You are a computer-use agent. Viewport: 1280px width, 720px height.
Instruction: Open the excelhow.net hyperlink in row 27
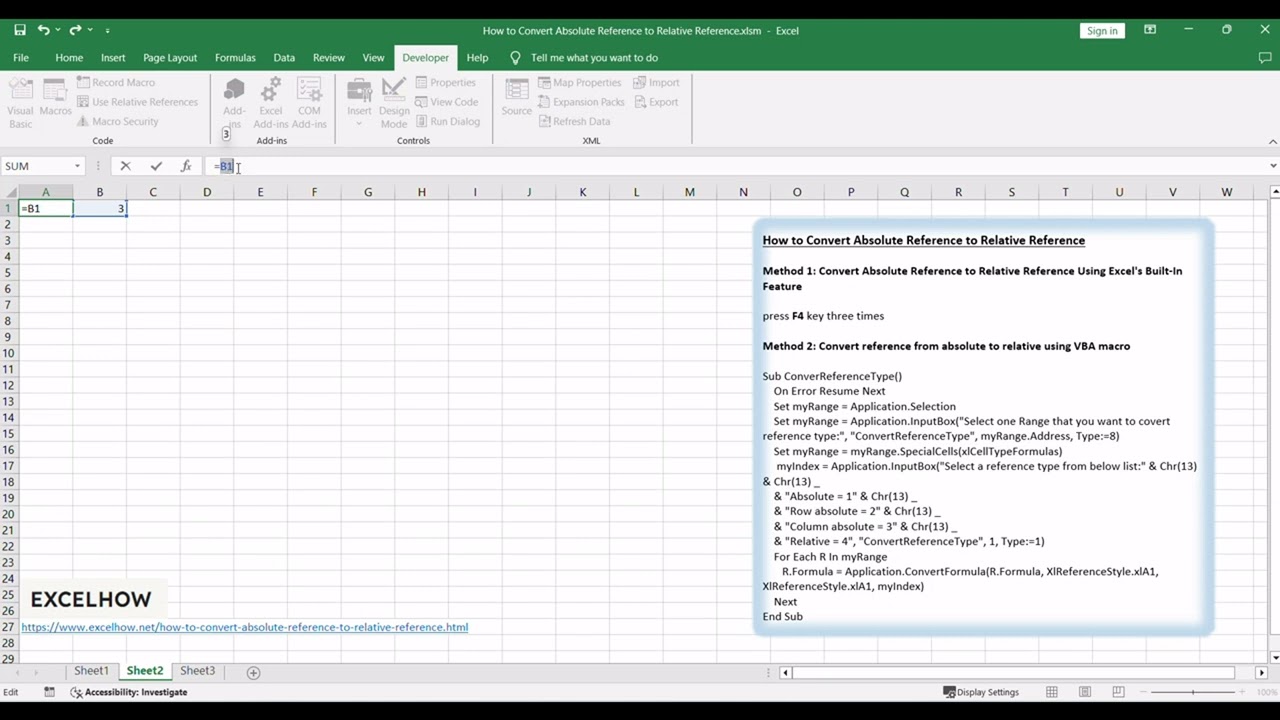(245, 627)
